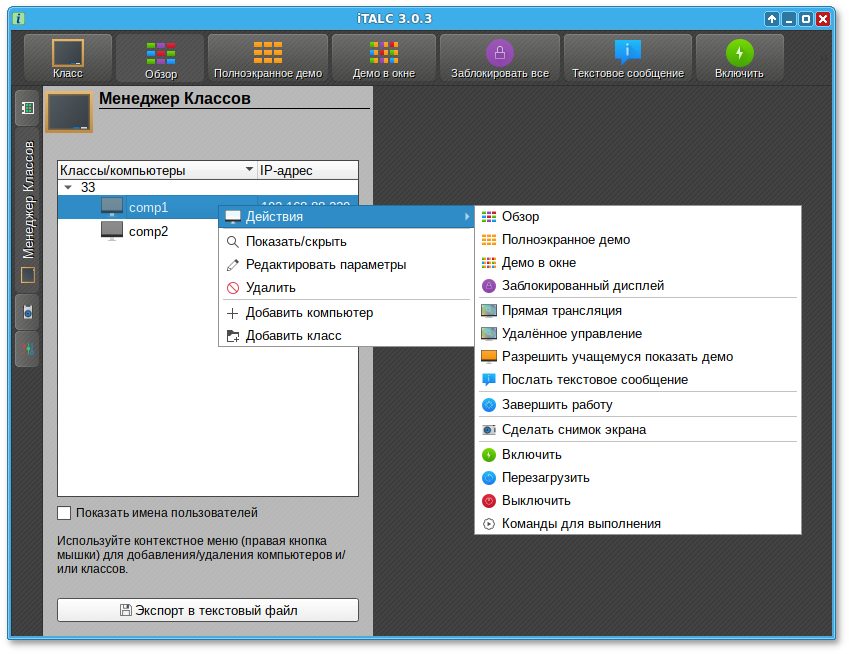The image size is (849, 654).
Task: Click the iTALC logo in the title bar
Action: tap(18, 18)
